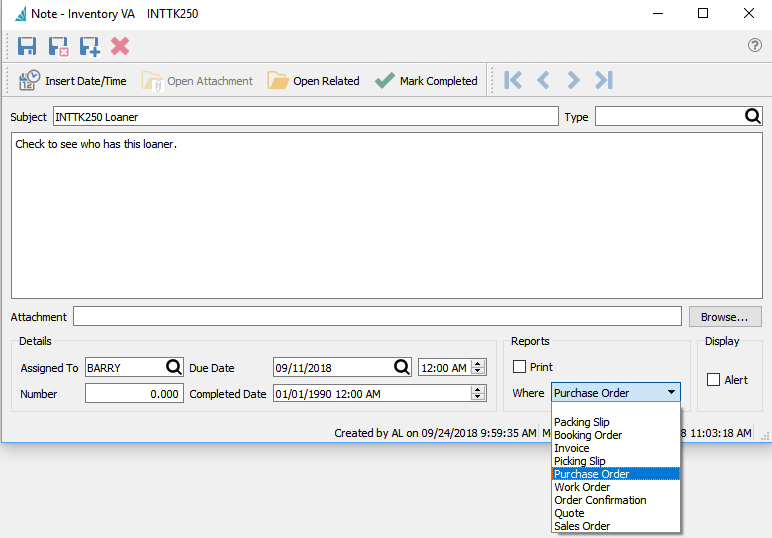Select Booking Order from the list
The width and height of the screenshot is (772, 538).
click(616, 435)
